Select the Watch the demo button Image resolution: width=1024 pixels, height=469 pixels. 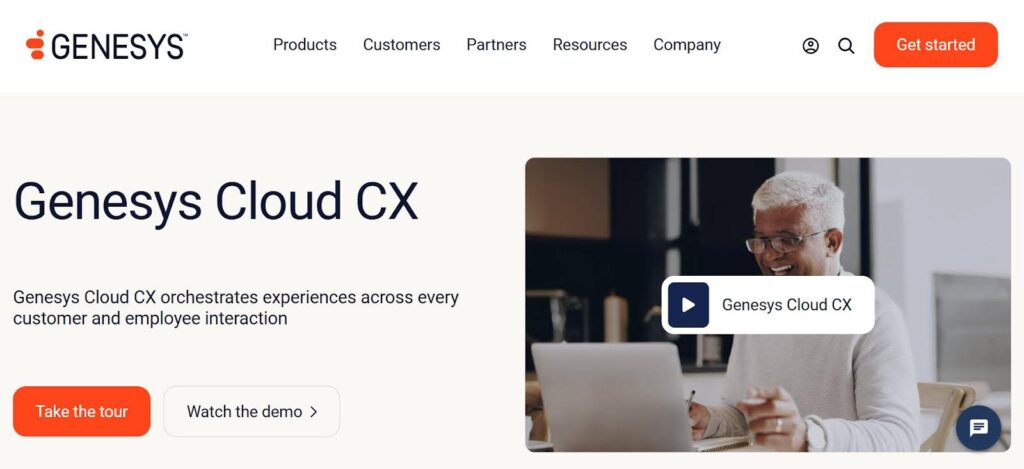pos(251,412)
